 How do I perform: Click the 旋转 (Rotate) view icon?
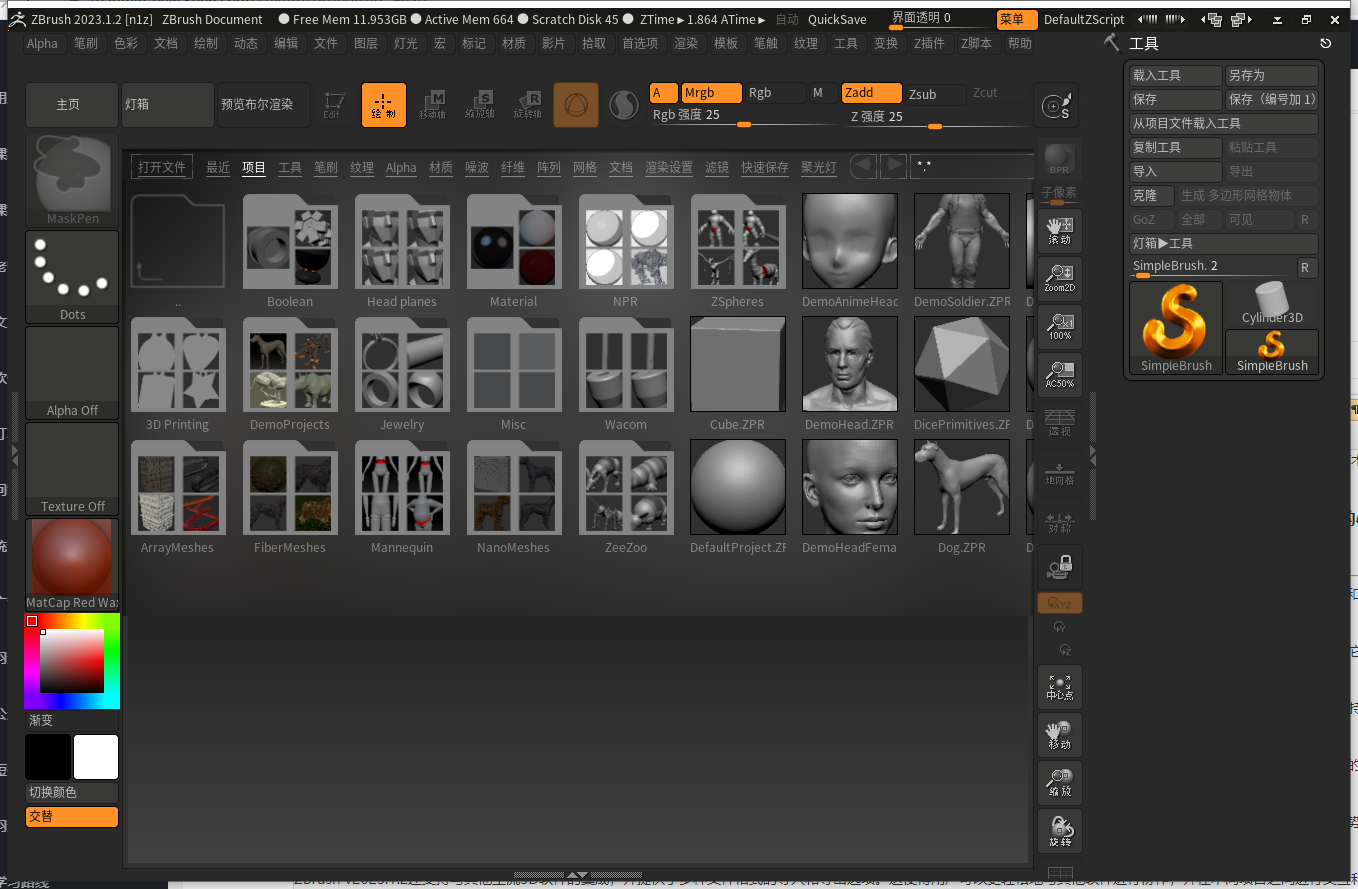[1059, 830]
